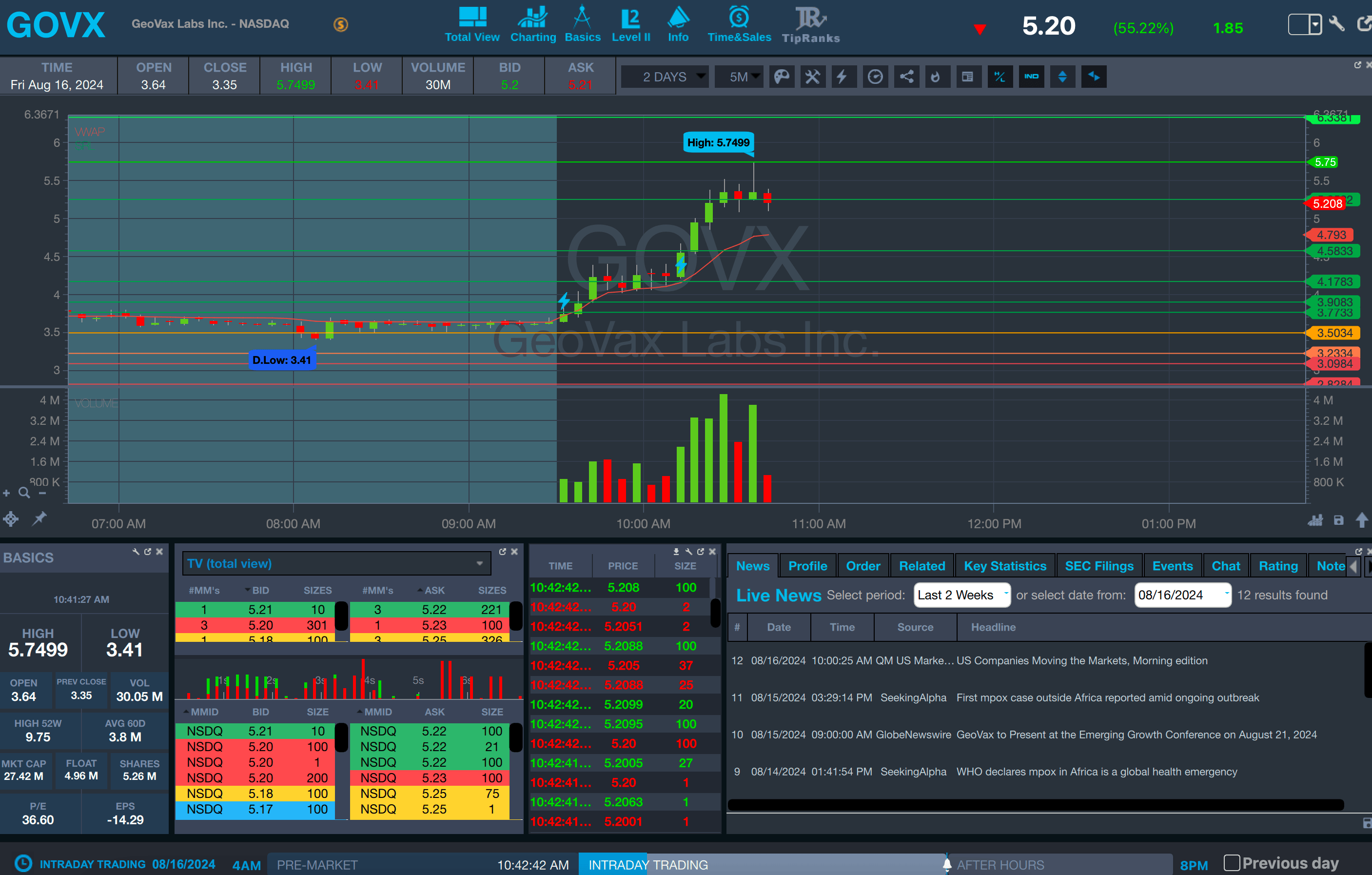The width and height of the screenshot is (1372, 875).
Task: Open WHO declares mpox emergency headline
Action: pos(1096,772)
